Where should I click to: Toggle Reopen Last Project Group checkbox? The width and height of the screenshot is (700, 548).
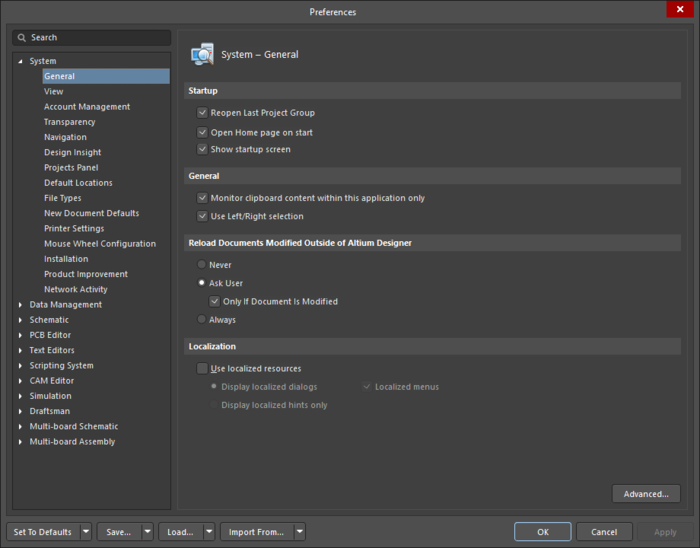point(203,113)
